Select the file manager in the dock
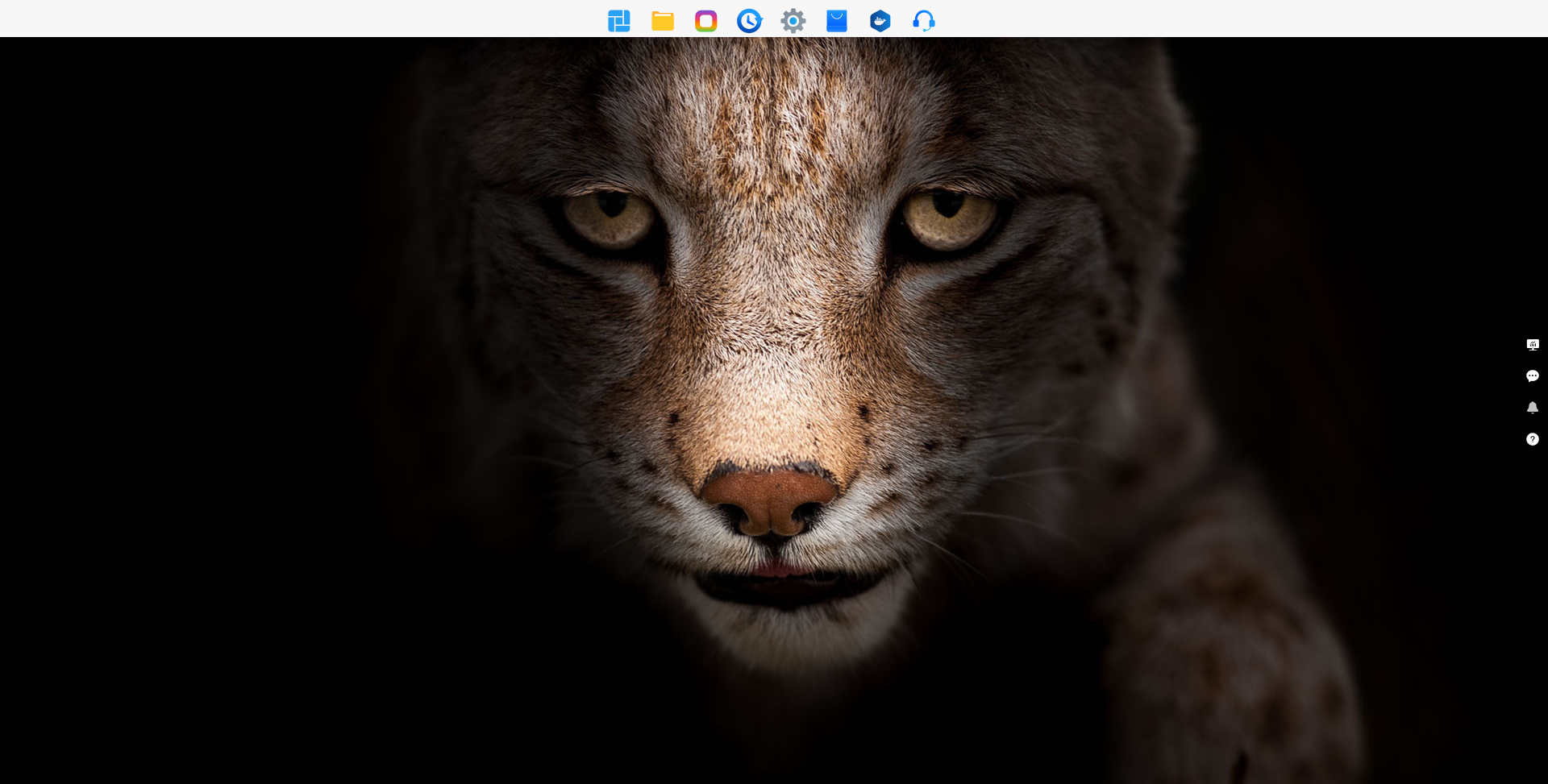 click(663, 21)
